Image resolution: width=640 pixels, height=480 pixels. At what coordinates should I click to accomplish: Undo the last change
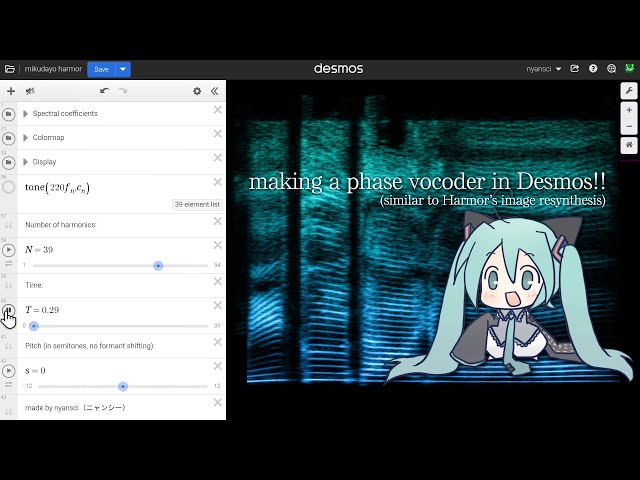click(x=105, y=91)
